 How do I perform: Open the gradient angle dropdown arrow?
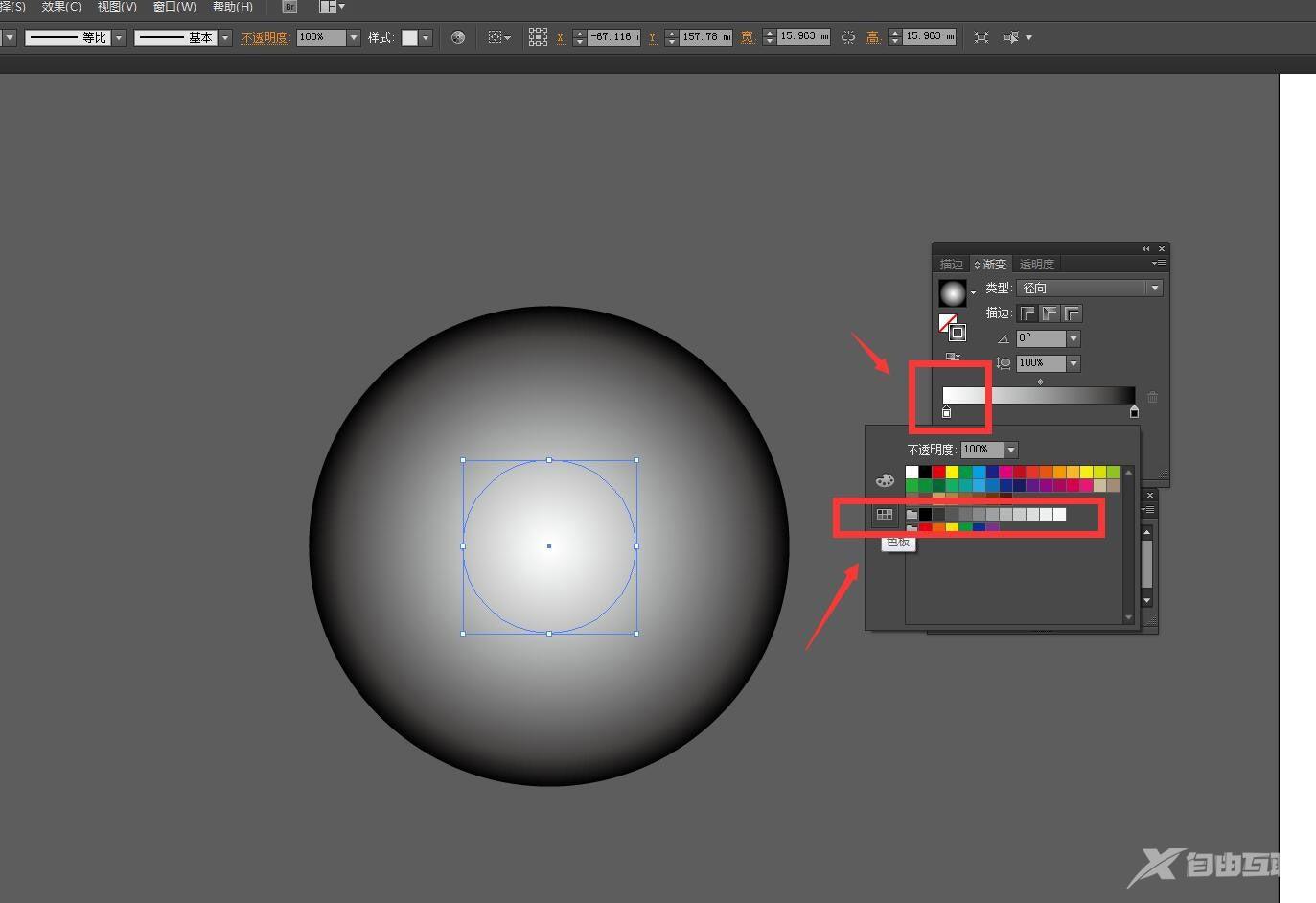[1074, 338]
